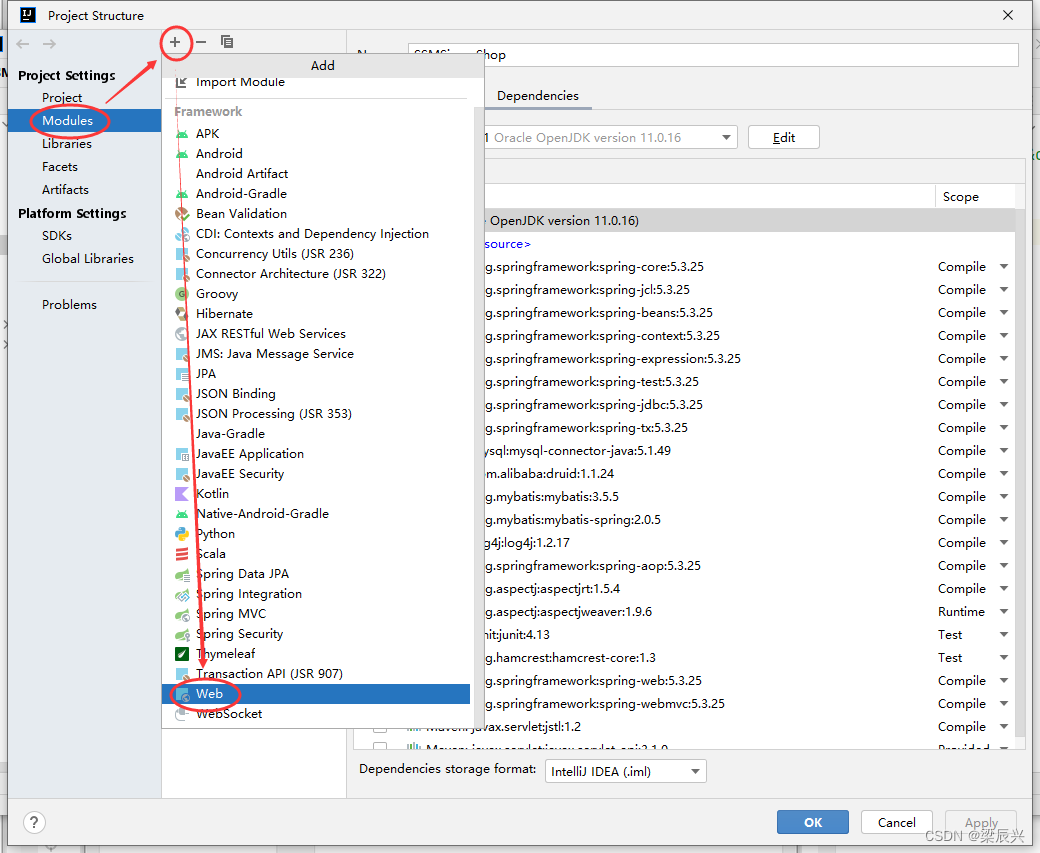Select Web in the Add popup
Image resolution: width=1040 pixels, height=853 pixels.
[316, 694]
